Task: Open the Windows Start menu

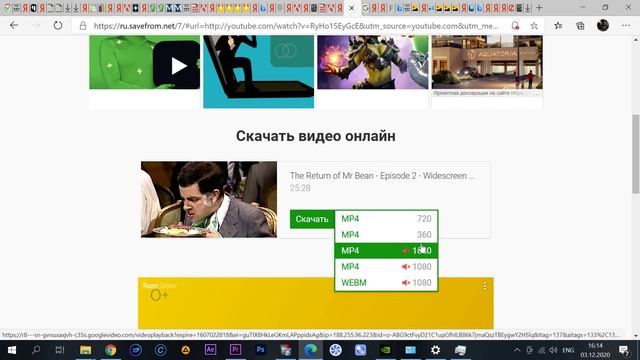Action: click(12, 350)
